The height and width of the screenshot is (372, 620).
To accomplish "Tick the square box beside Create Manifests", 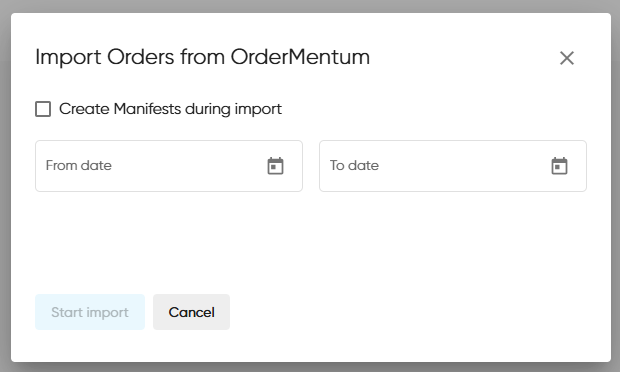I will coord(43,109).
